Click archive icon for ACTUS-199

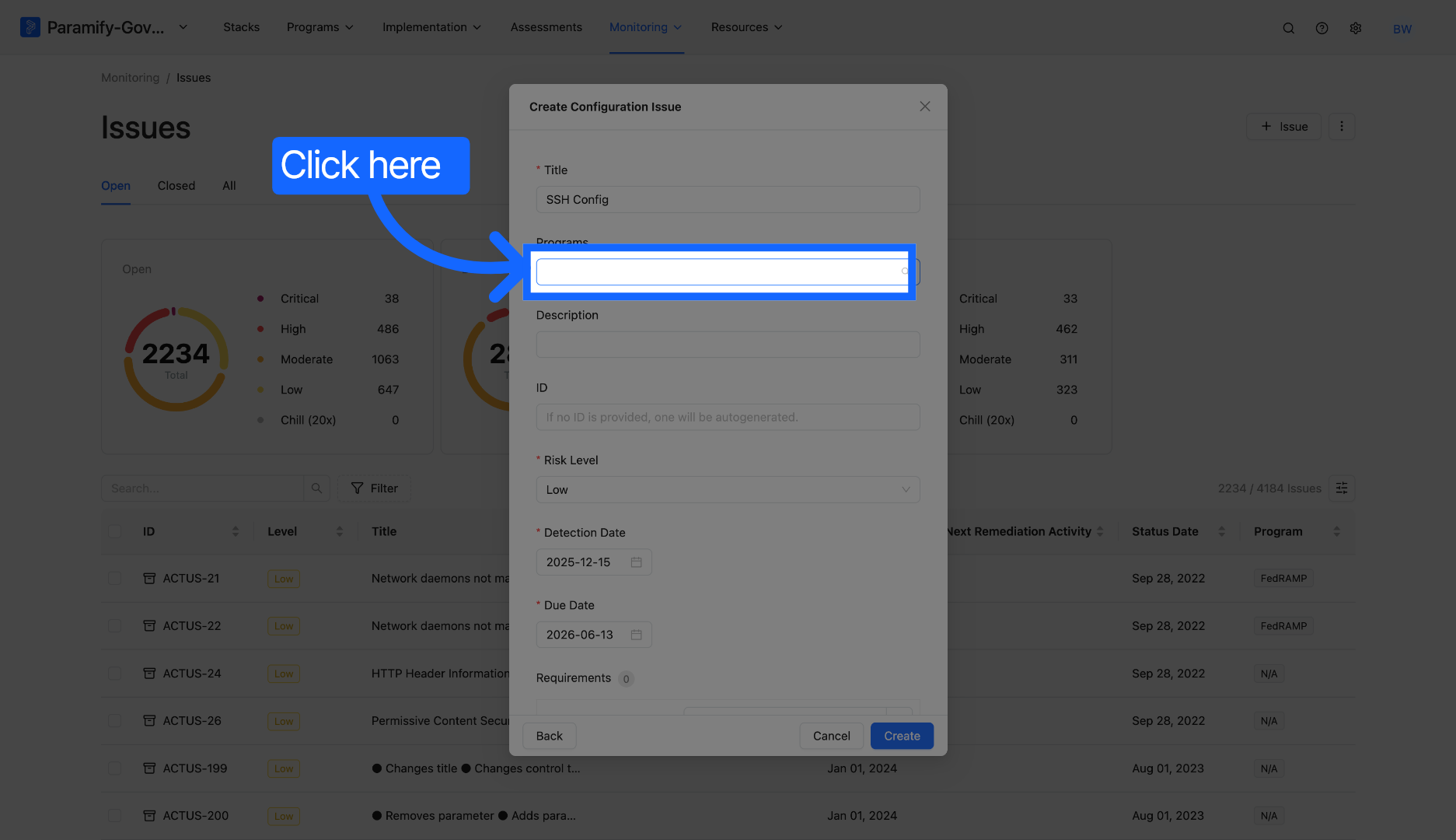click(x=149, y=768)
